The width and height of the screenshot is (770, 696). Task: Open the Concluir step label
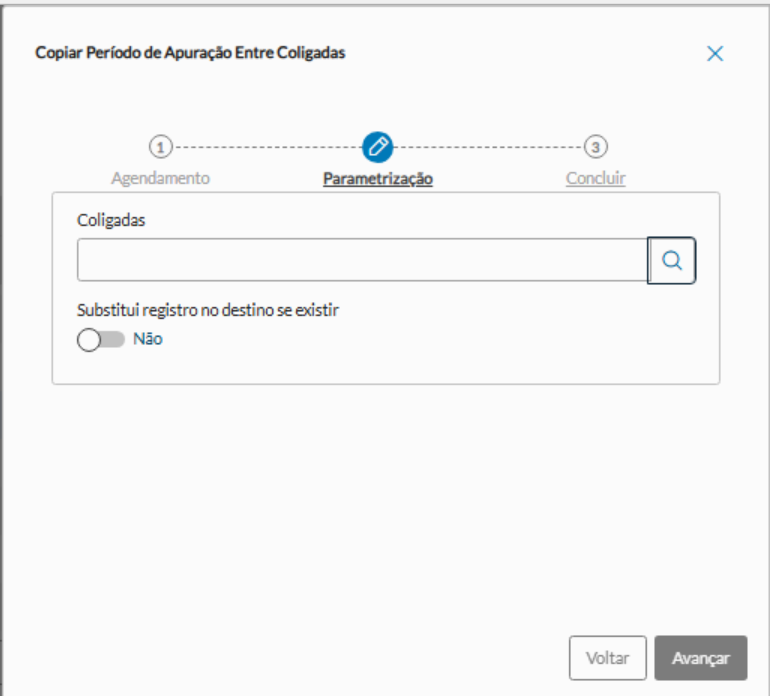(596, 179)
